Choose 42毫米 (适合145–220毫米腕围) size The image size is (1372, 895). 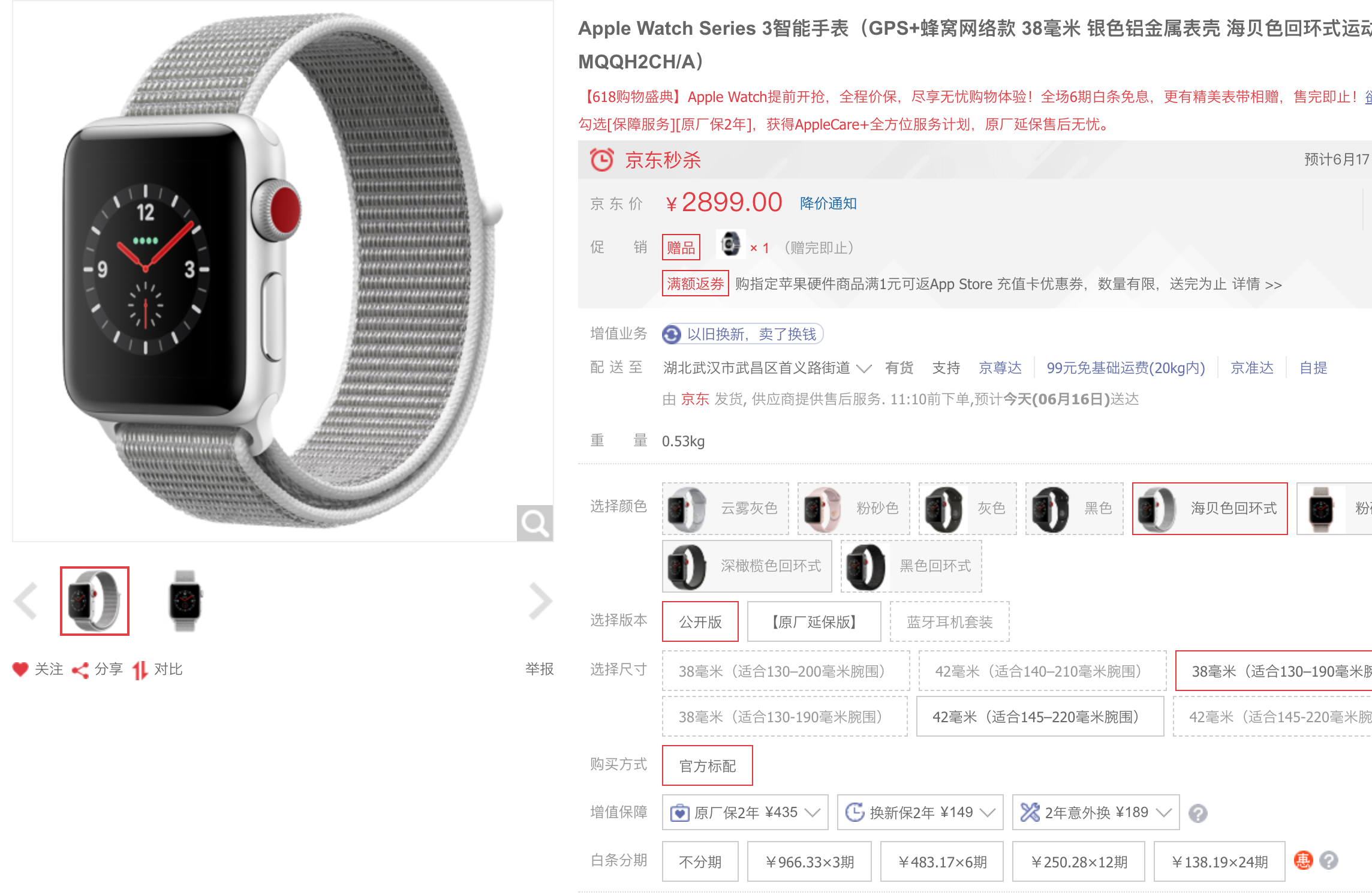[x=1040, y=716]
